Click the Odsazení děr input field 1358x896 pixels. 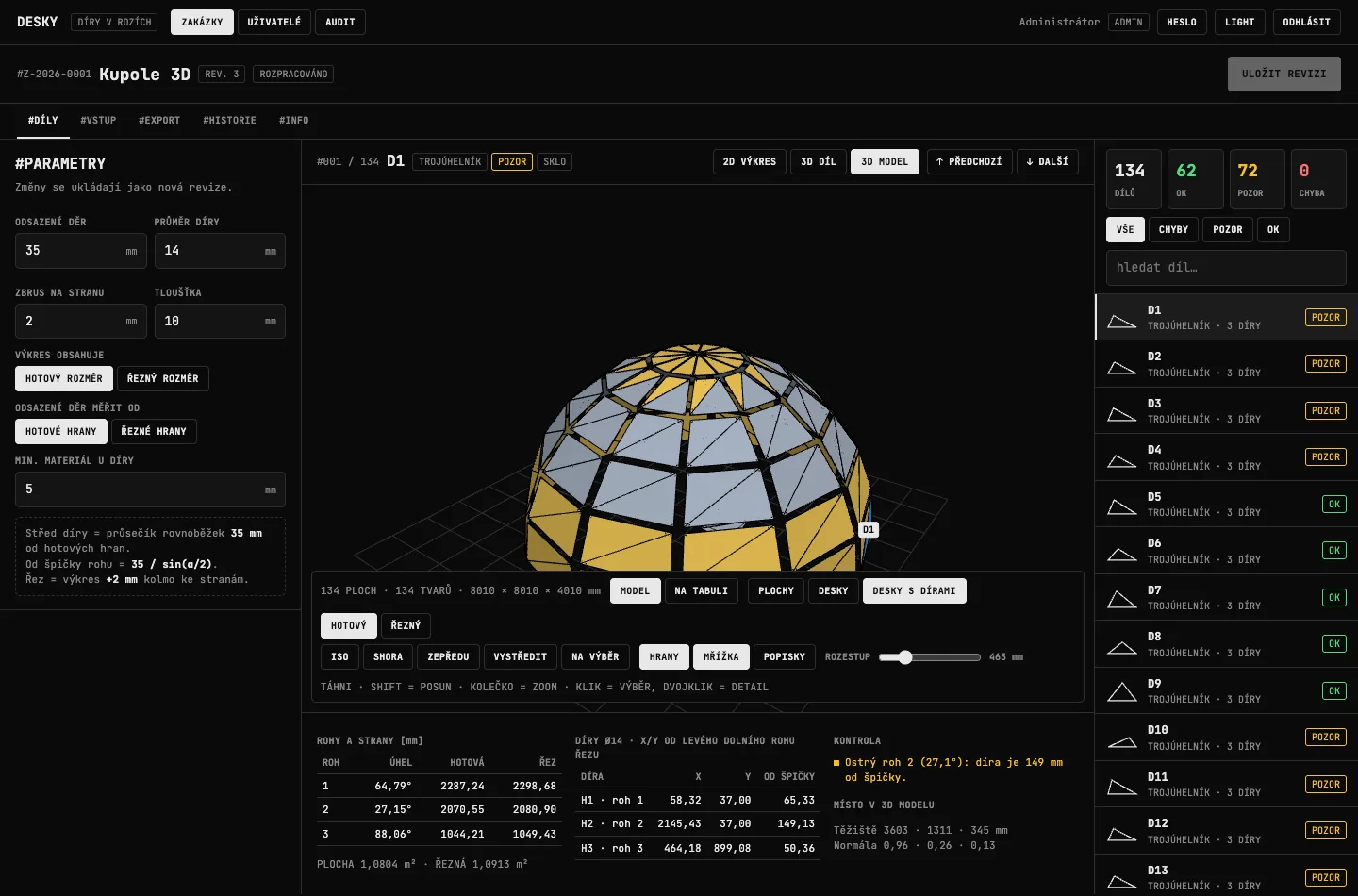point(81,251)
